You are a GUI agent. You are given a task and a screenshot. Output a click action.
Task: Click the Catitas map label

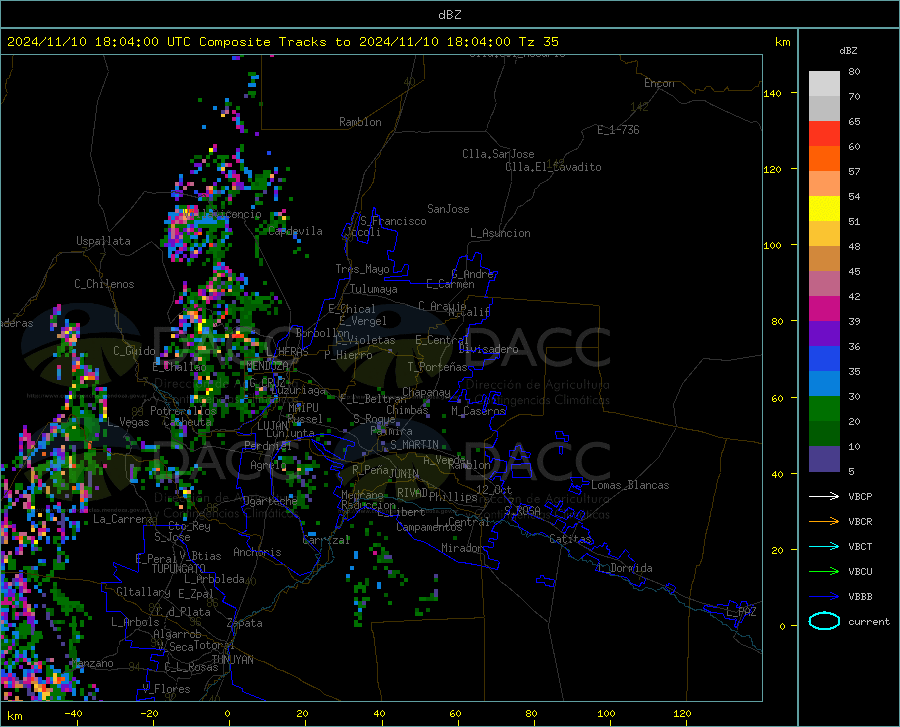tap(570, 539)
